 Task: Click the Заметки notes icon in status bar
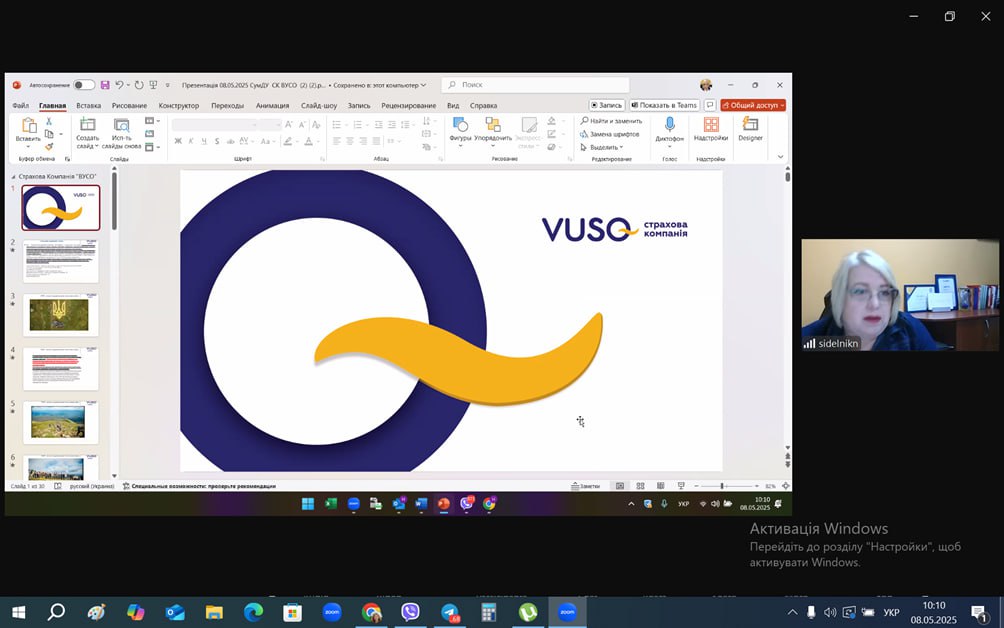coord(585,486)
